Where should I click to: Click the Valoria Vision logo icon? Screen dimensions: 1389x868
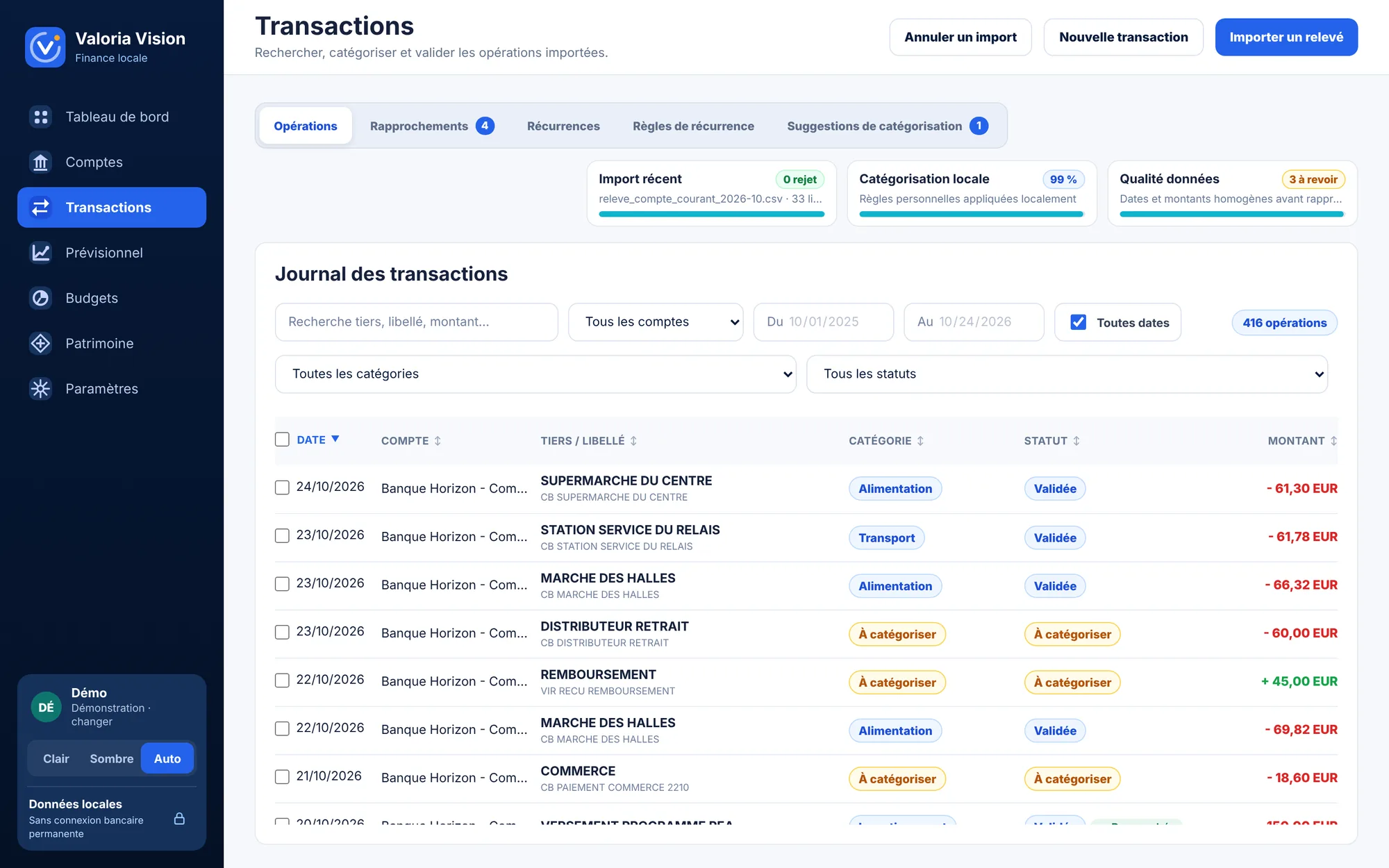[45, 47]
